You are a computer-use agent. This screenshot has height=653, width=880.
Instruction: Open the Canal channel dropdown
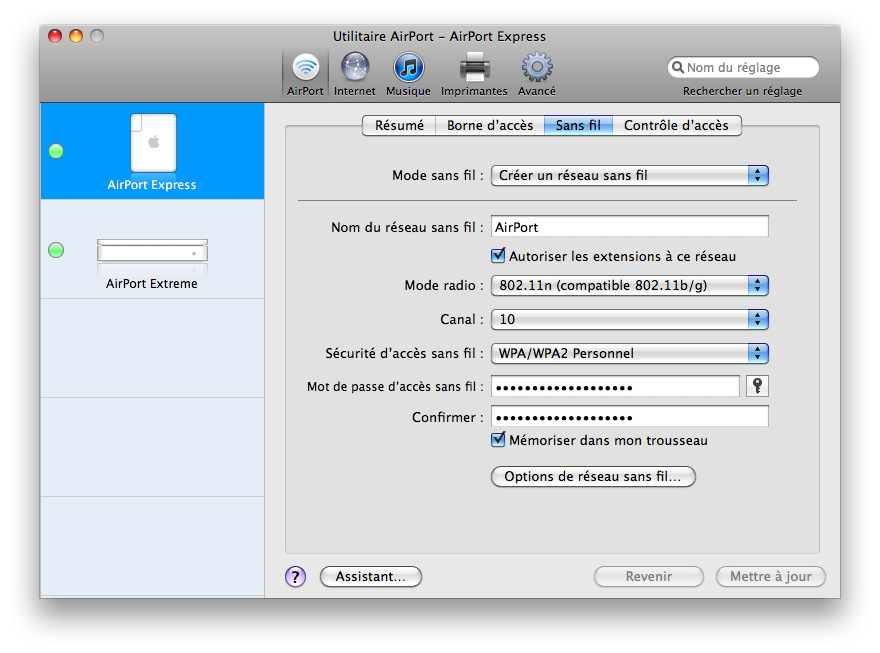click(630, 319)
